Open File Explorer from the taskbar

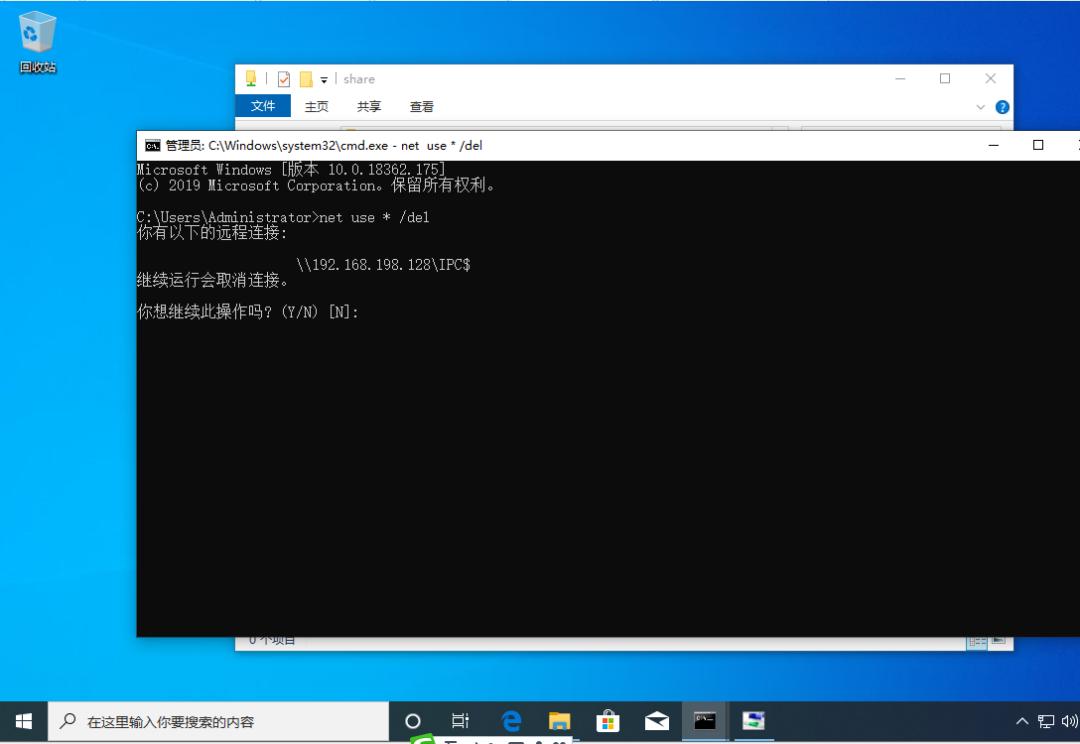point(559,721)
